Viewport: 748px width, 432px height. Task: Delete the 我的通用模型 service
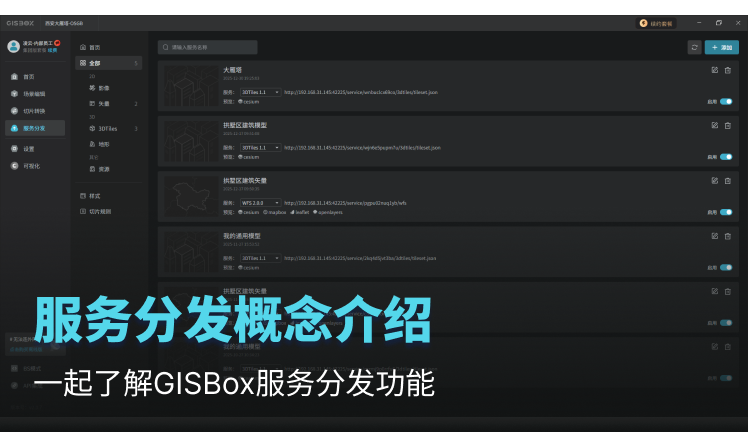(x=728, y=236)
